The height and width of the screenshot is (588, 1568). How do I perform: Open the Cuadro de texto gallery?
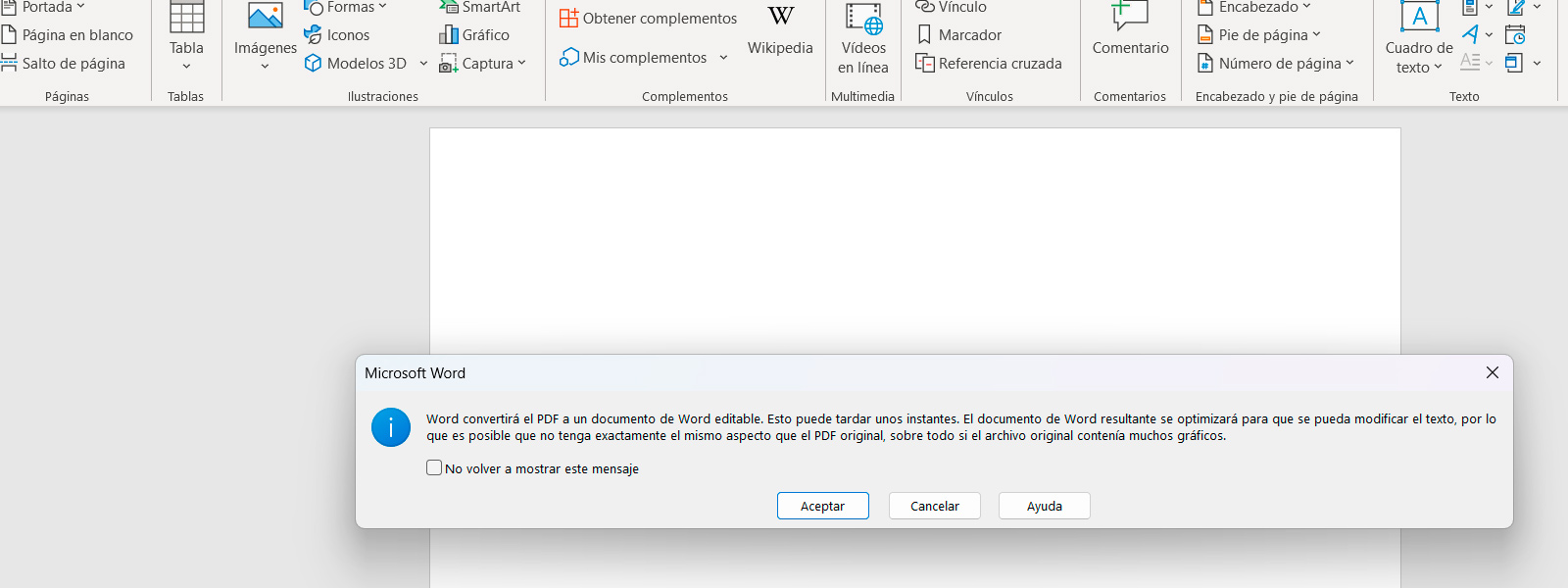(x=1419, y=39)
